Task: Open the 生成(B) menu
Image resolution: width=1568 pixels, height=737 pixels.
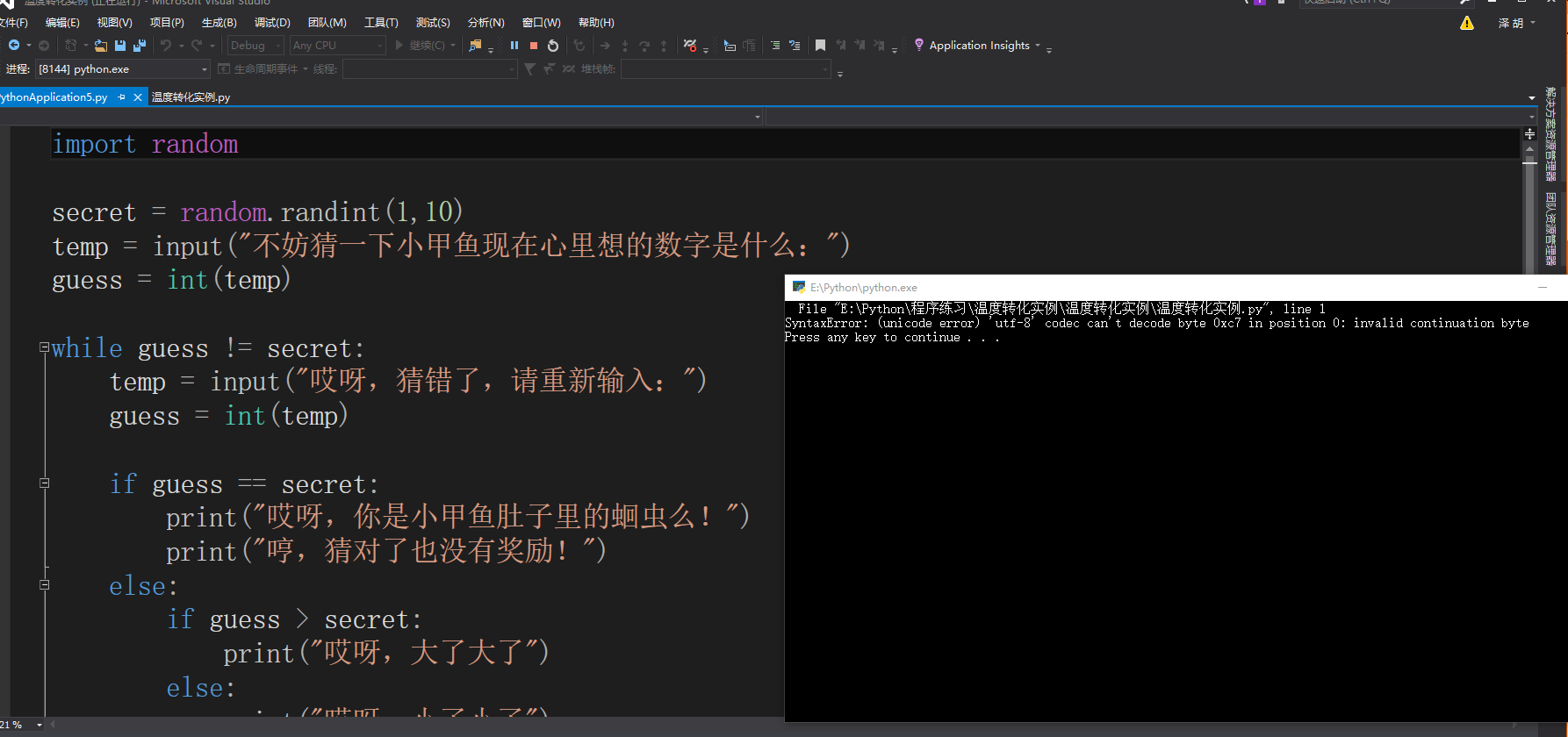Action: click(219, 23)
